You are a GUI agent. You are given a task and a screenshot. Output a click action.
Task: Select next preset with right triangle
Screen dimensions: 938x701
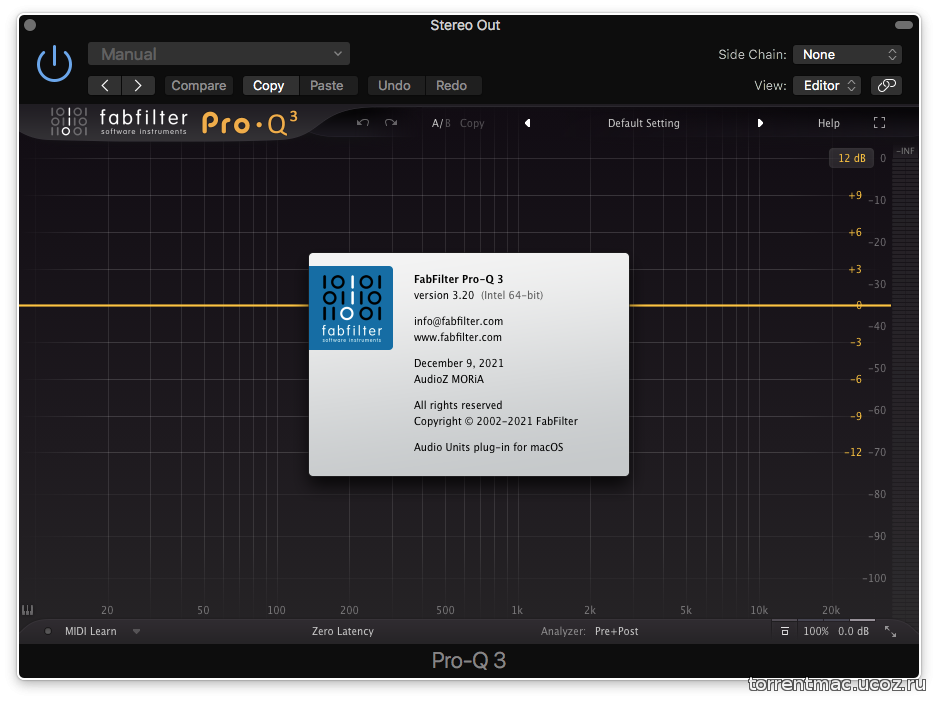(760, 123)
